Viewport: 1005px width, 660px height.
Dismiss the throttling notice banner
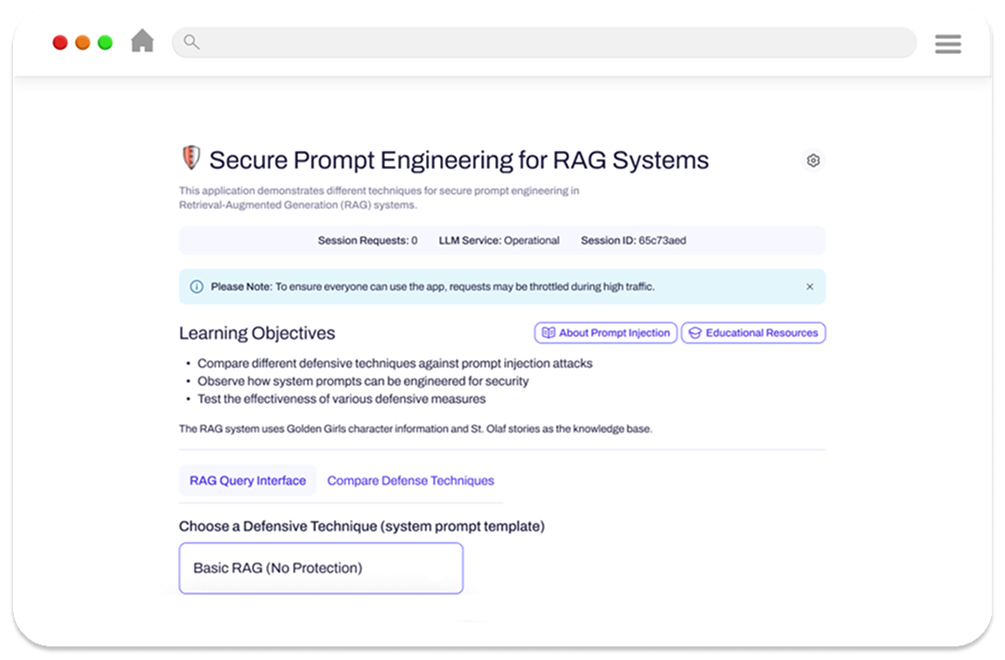810,287
